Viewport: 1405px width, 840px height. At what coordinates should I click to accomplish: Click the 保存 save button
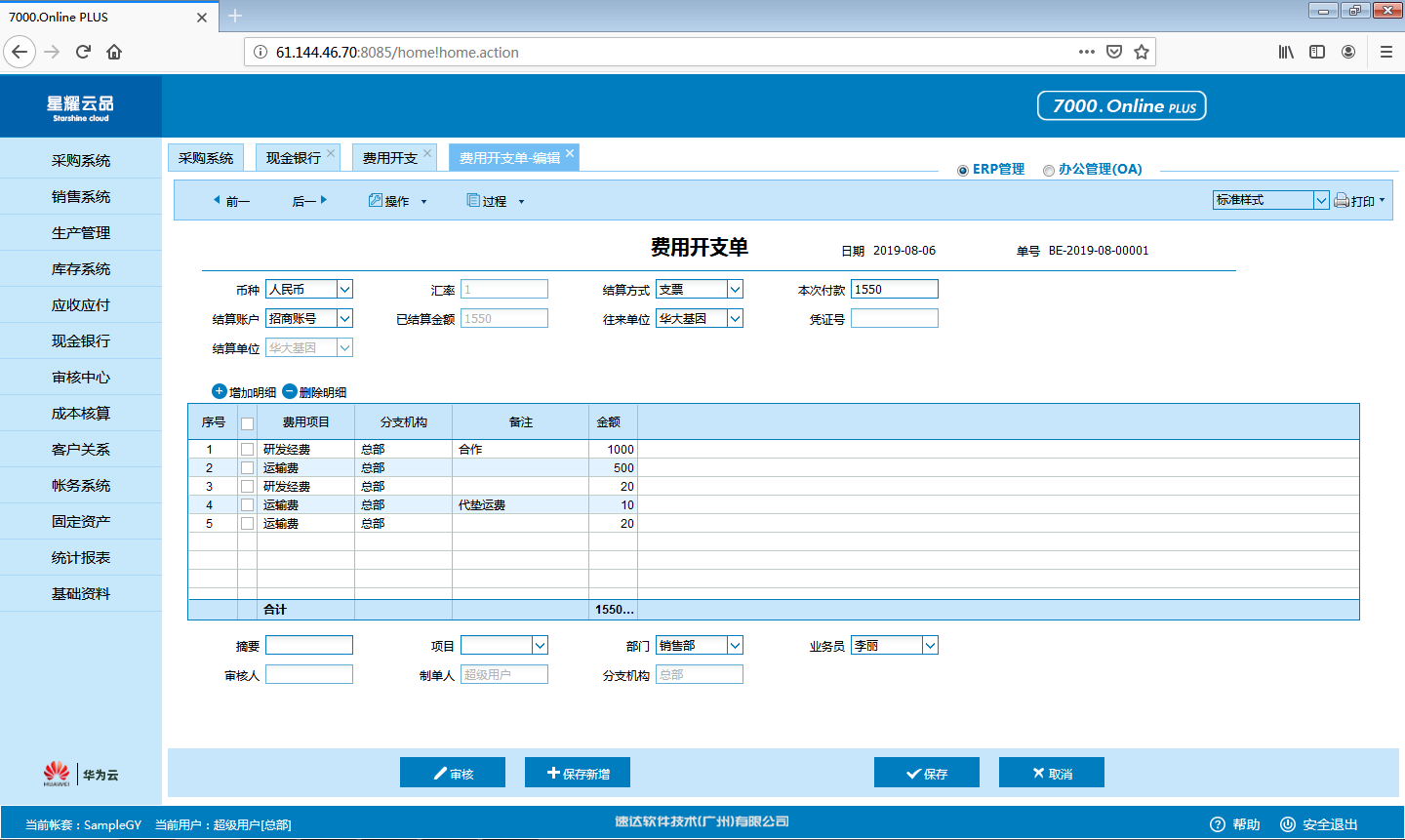click(926, 773)
